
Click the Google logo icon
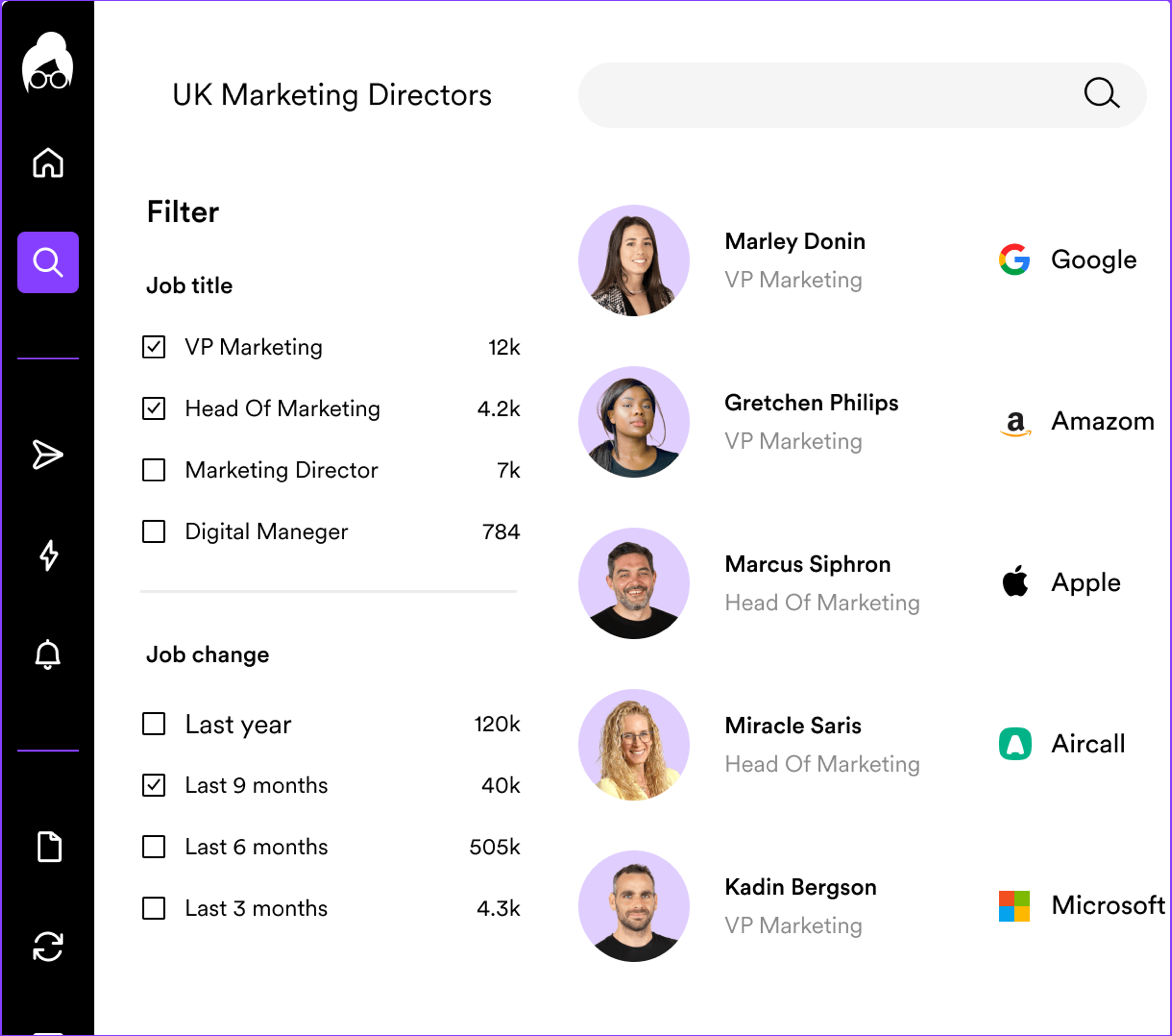1014,259
